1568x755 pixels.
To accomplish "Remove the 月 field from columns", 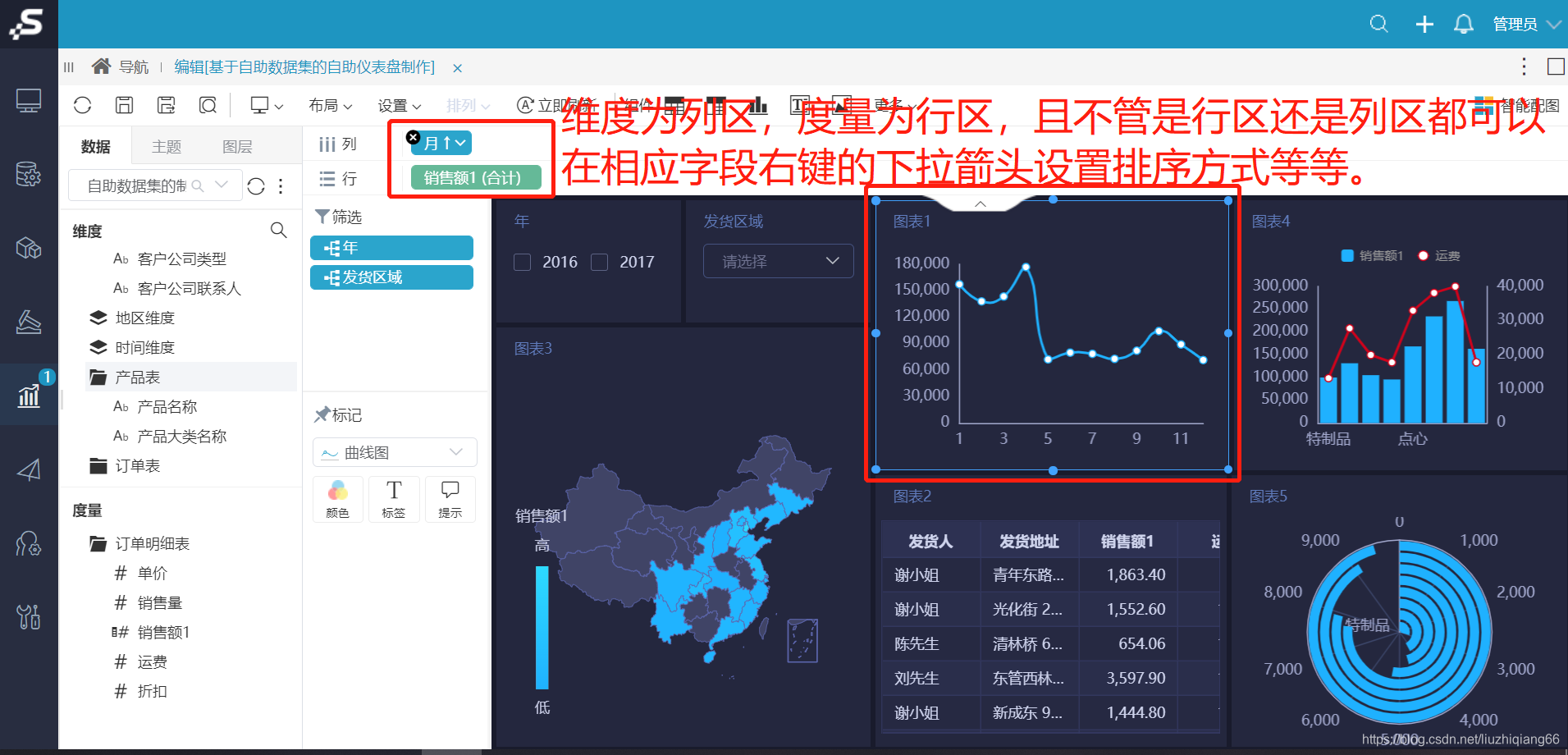I will point(414,137).
